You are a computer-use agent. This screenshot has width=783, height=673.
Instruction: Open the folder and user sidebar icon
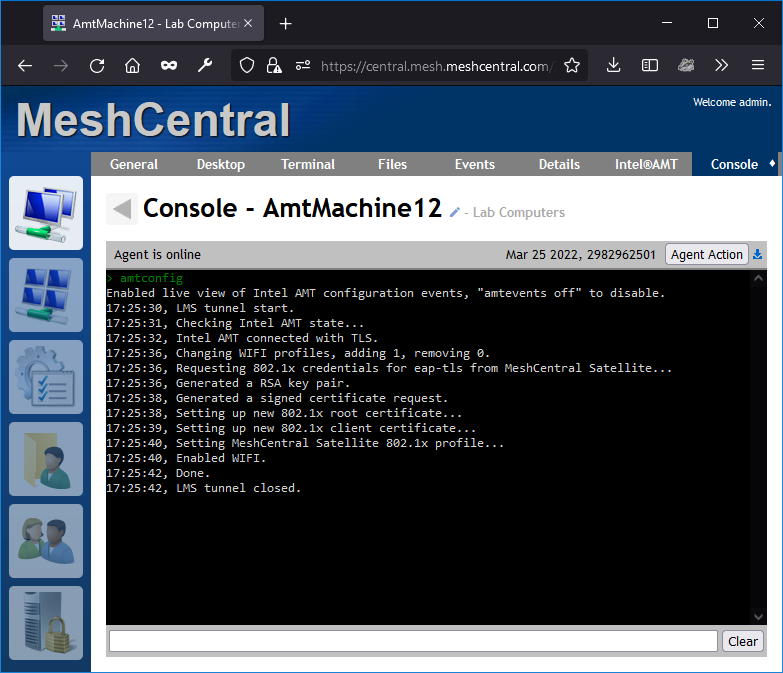(46, 459)
